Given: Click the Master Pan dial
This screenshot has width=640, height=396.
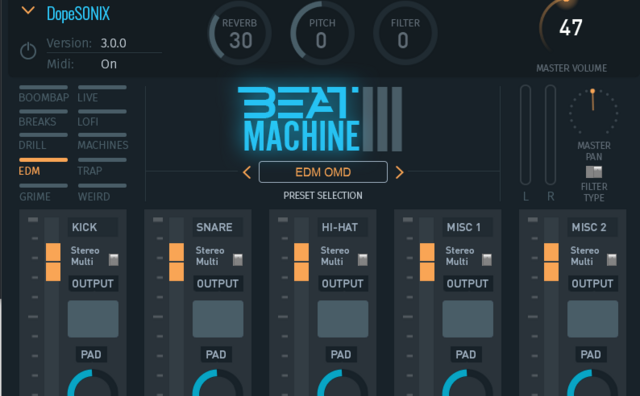Looking at the screenshot, I should click(x=593, y=111).
